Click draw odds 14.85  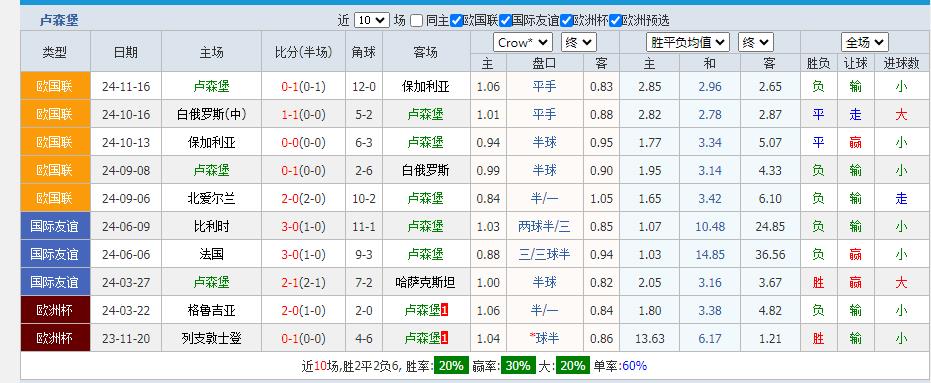tap(710, 255)
